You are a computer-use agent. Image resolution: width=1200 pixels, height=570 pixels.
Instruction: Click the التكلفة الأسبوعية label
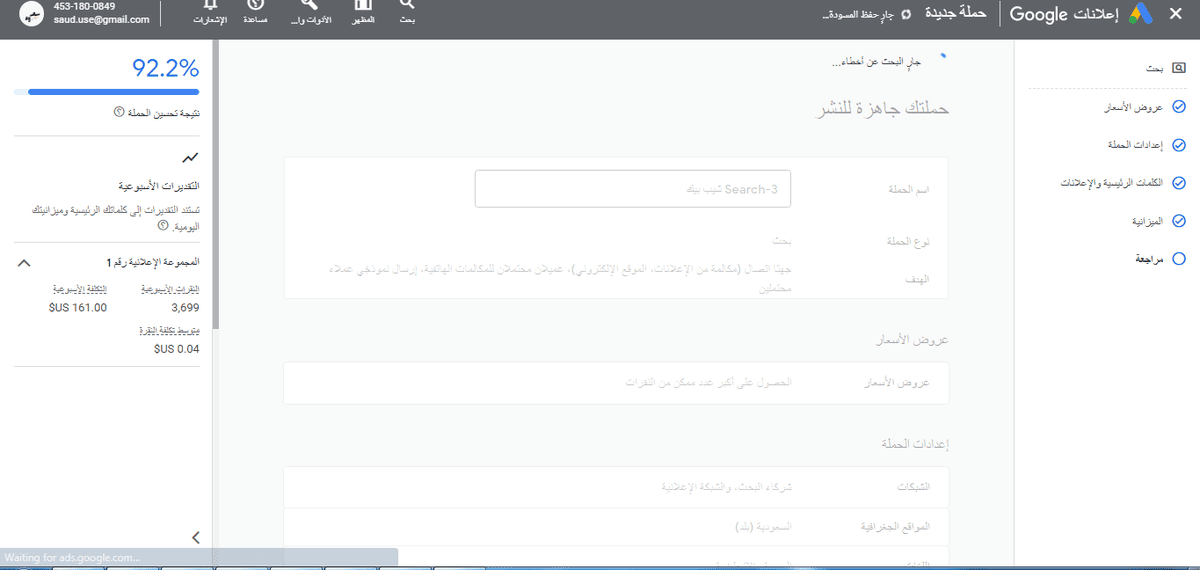80,288
